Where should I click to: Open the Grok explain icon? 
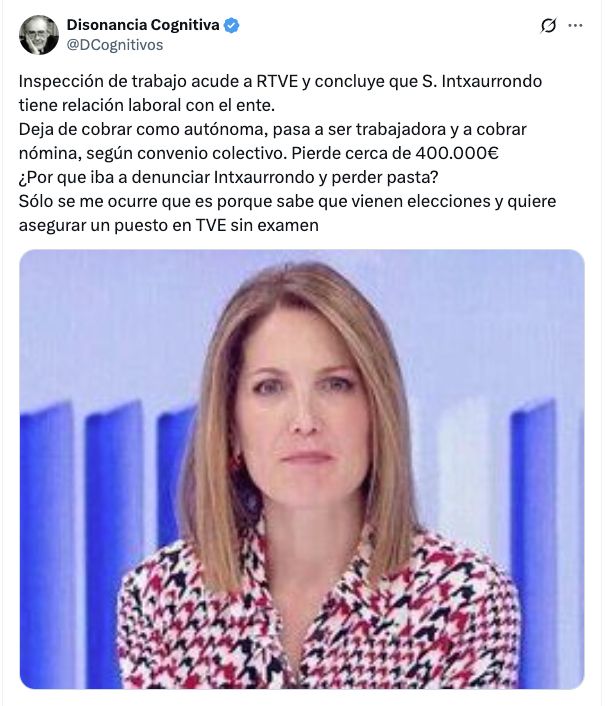[548, 26]
